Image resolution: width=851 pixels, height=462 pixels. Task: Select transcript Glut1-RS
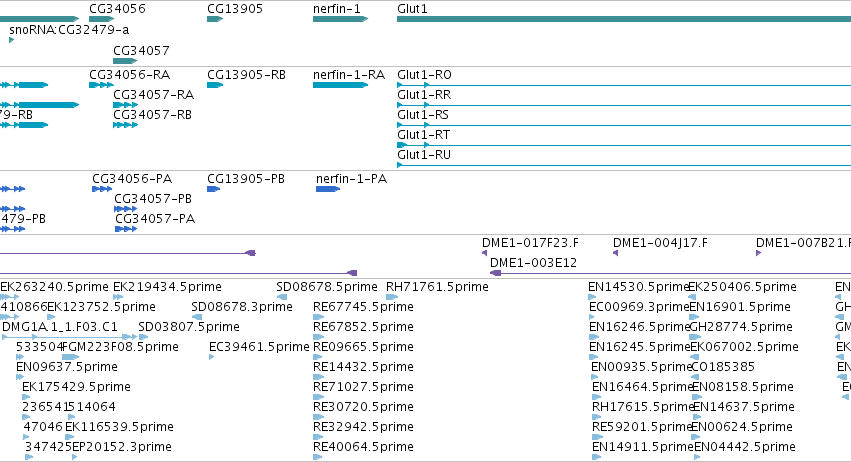coord(423,115)
